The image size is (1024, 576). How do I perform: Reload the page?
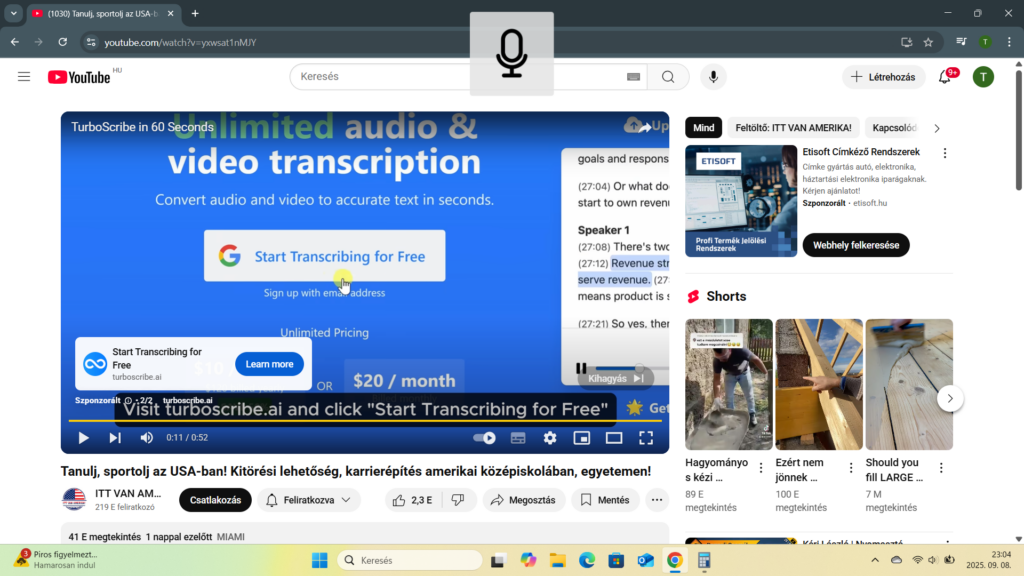click(63, 42)
